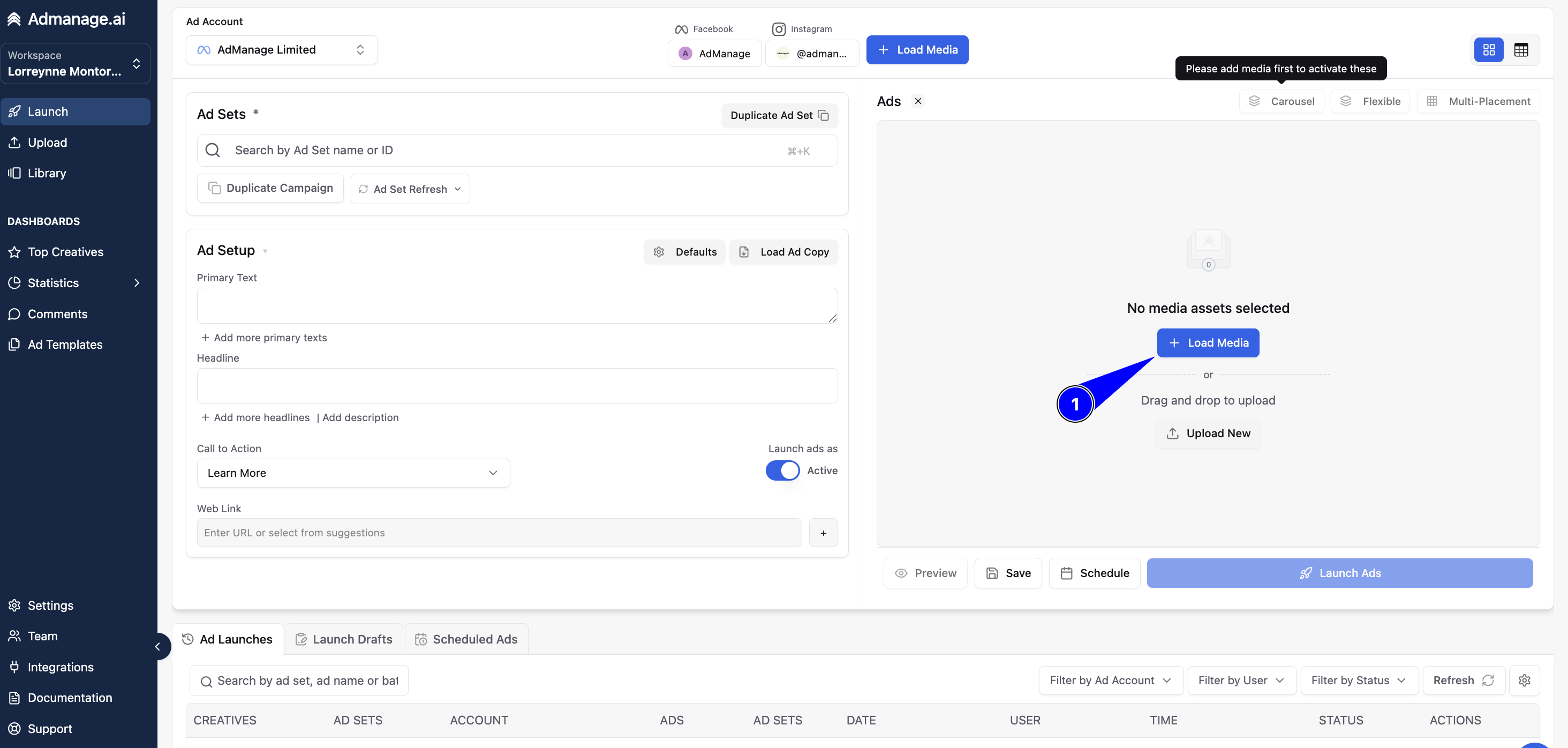
Task: Collapse the sidebar with arrow icon
Action: point(157,646)
